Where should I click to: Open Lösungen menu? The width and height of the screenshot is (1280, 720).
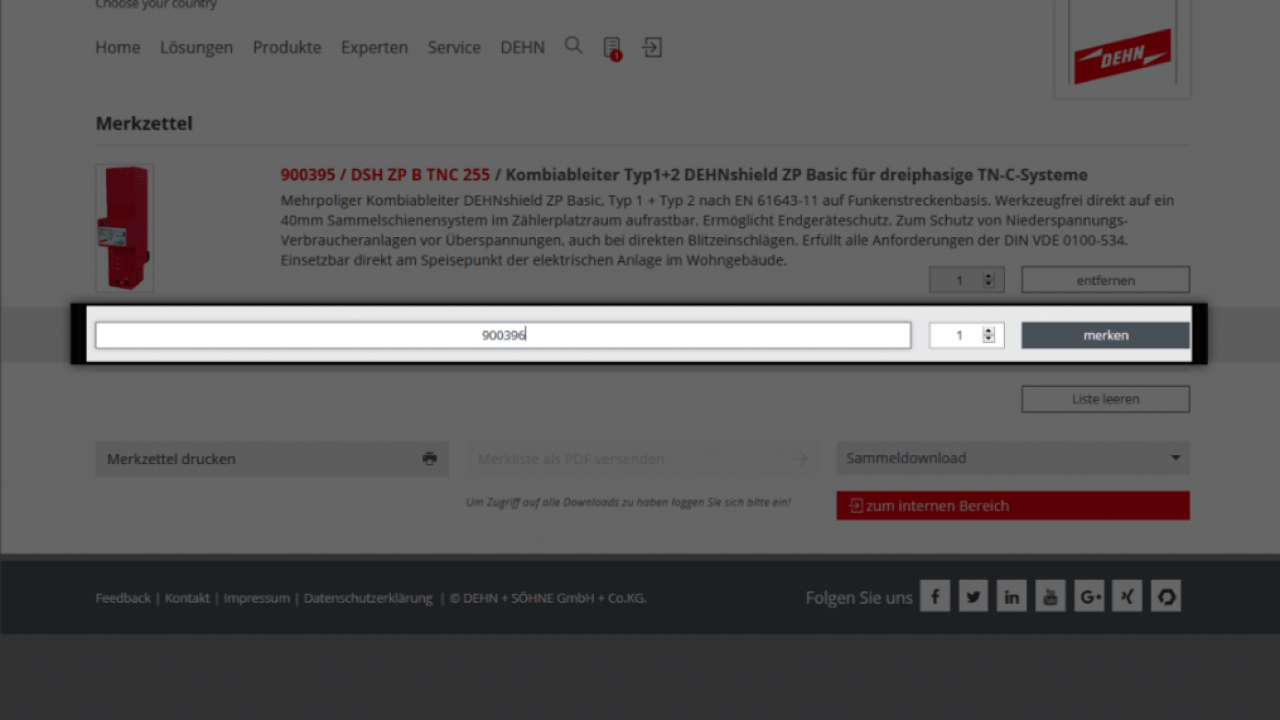tap(196, 47)
